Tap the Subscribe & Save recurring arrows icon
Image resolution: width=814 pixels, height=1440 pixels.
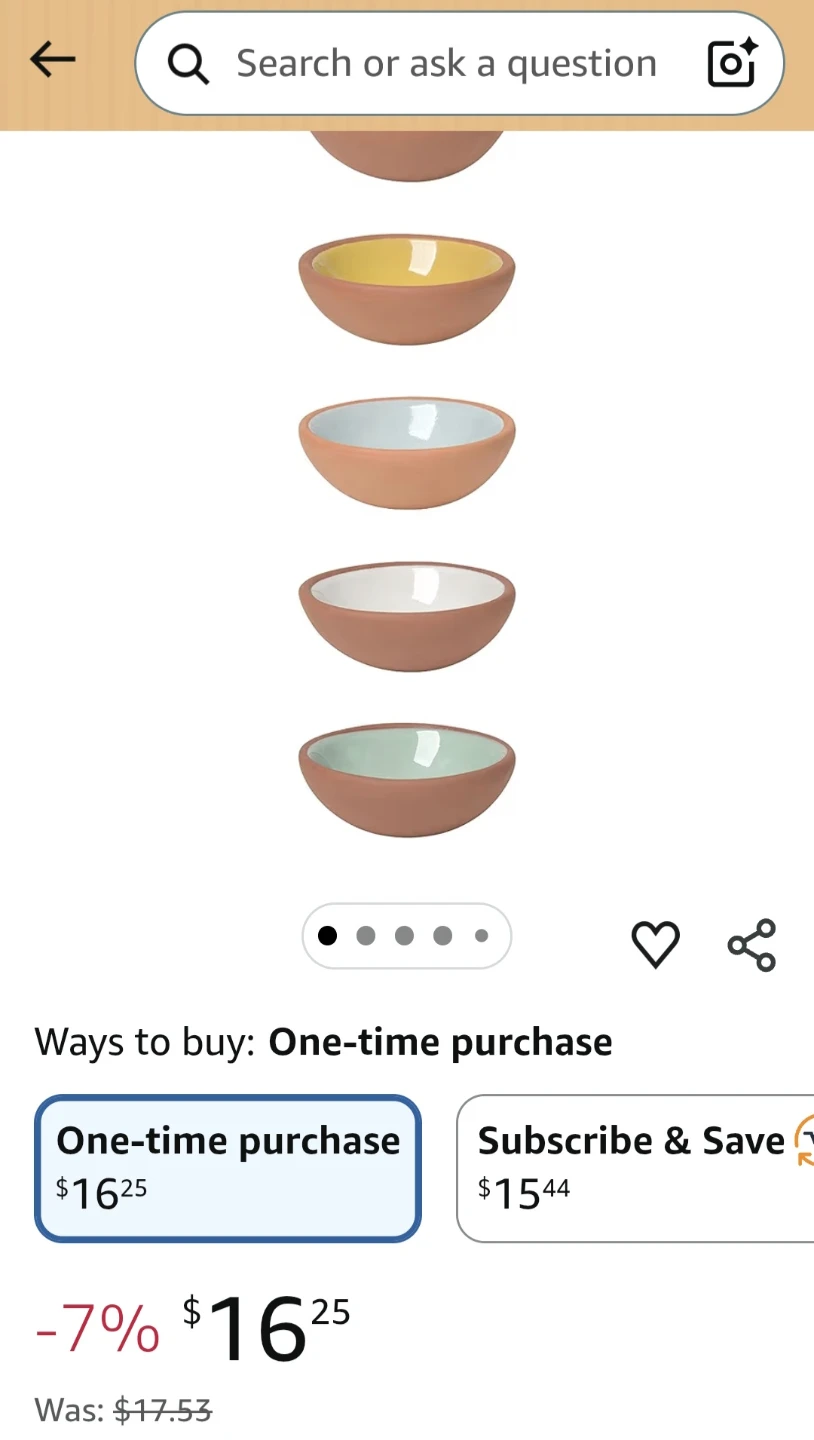804,1141
